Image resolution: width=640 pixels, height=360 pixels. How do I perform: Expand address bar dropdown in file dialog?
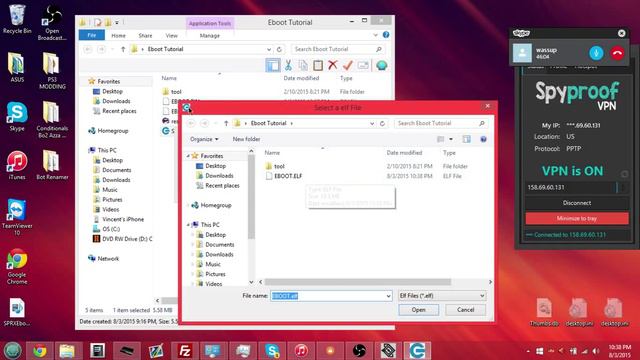[x=372, y=123]
